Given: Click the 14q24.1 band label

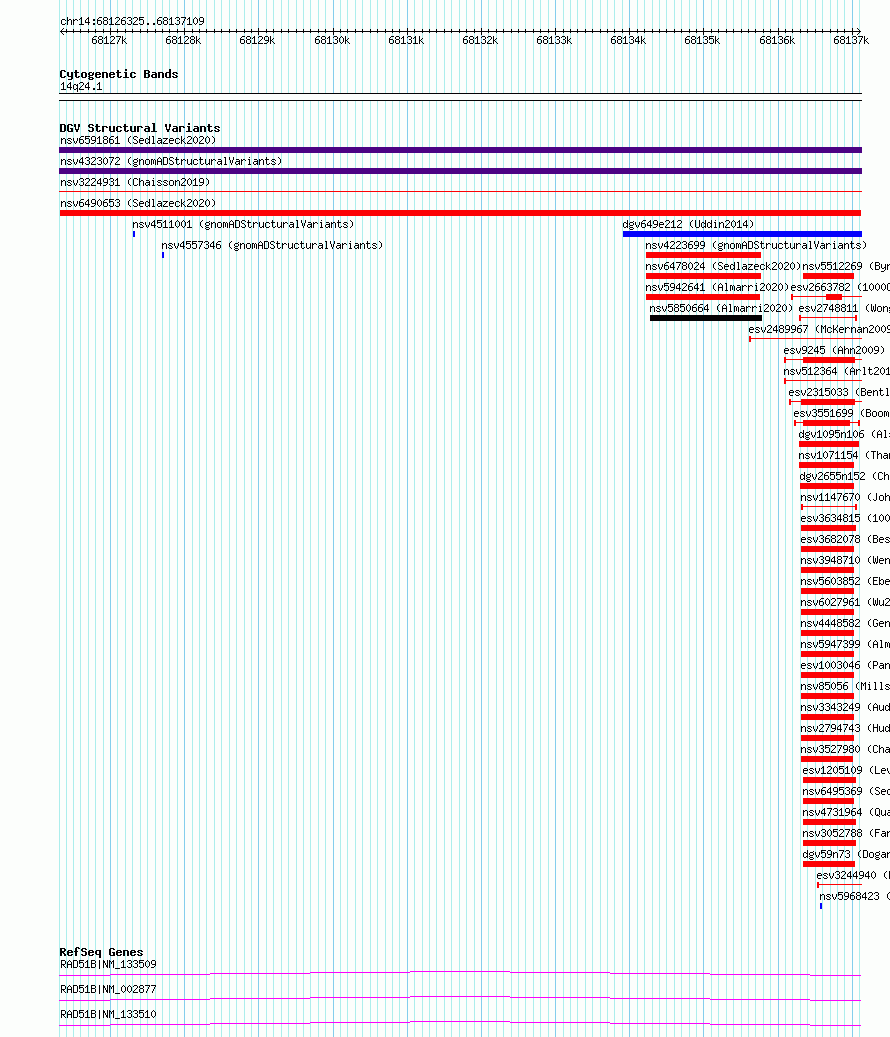Looking at the screenshot, I should point(81,87).
